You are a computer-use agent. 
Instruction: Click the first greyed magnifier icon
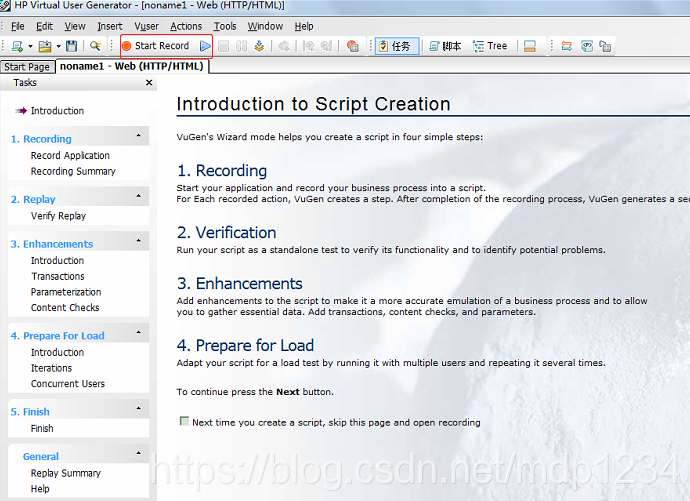tap(309, 46)
